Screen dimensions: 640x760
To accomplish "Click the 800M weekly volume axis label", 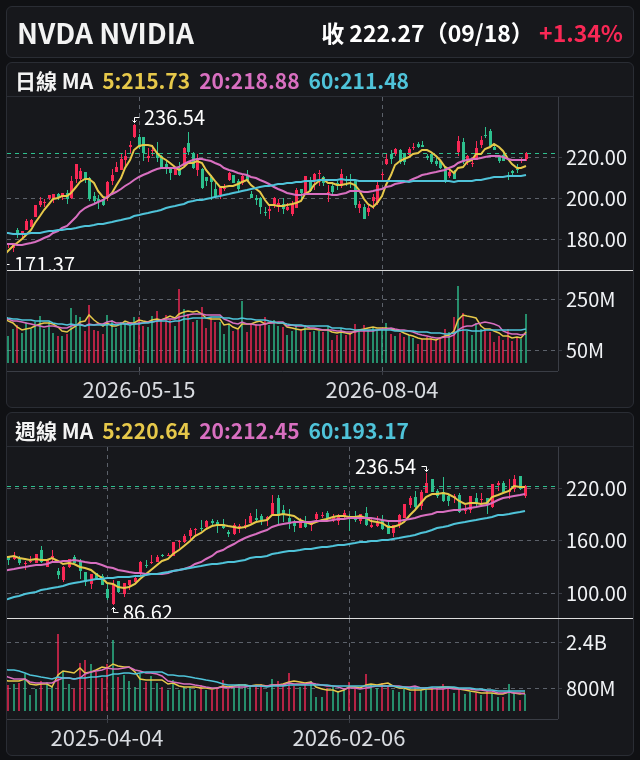I will [x=590, y=689].
